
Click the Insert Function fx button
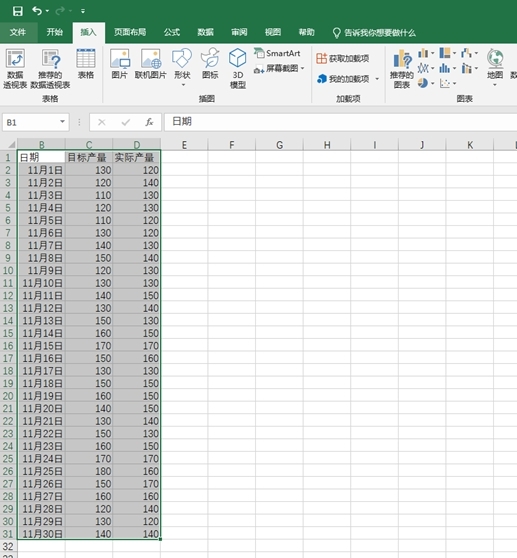149,122
